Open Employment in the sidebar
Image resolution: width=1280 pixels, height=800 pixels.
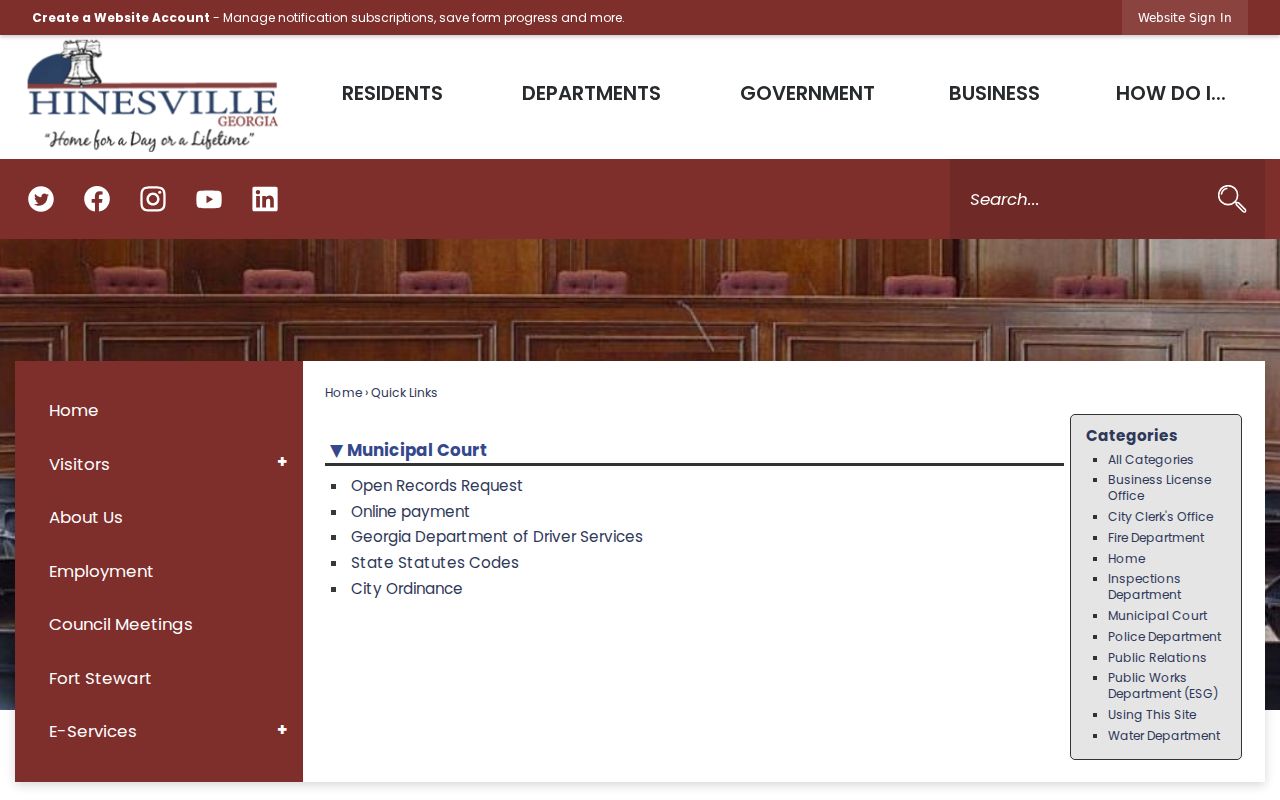coord(101,571)
